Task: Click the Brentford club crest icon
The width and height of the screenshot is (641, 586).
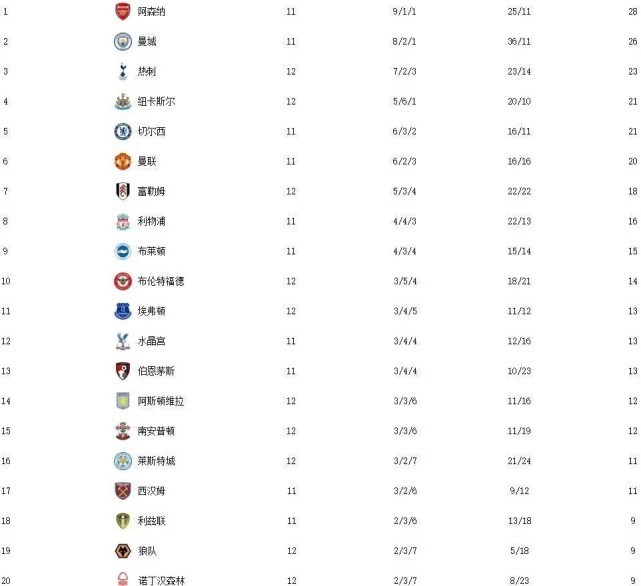Action: [x=122, y=281]
